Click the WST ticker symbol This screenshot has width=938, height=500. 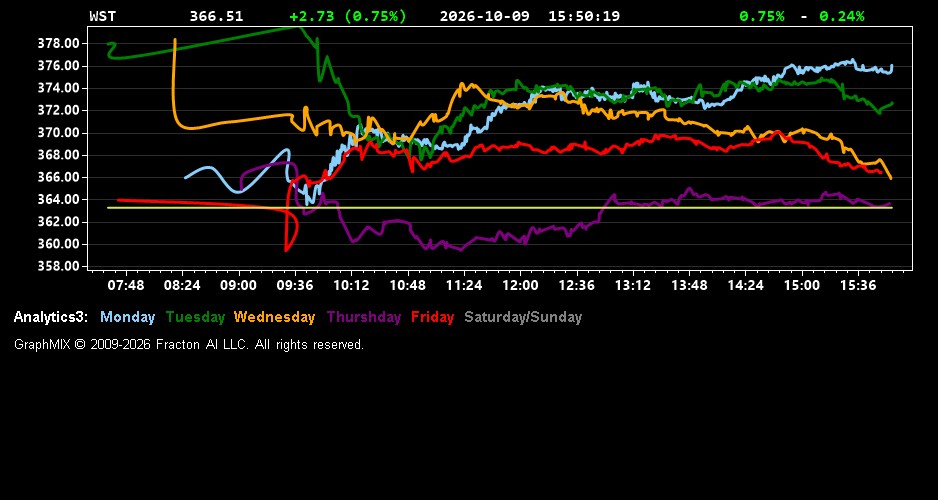[x=102, y=16]
